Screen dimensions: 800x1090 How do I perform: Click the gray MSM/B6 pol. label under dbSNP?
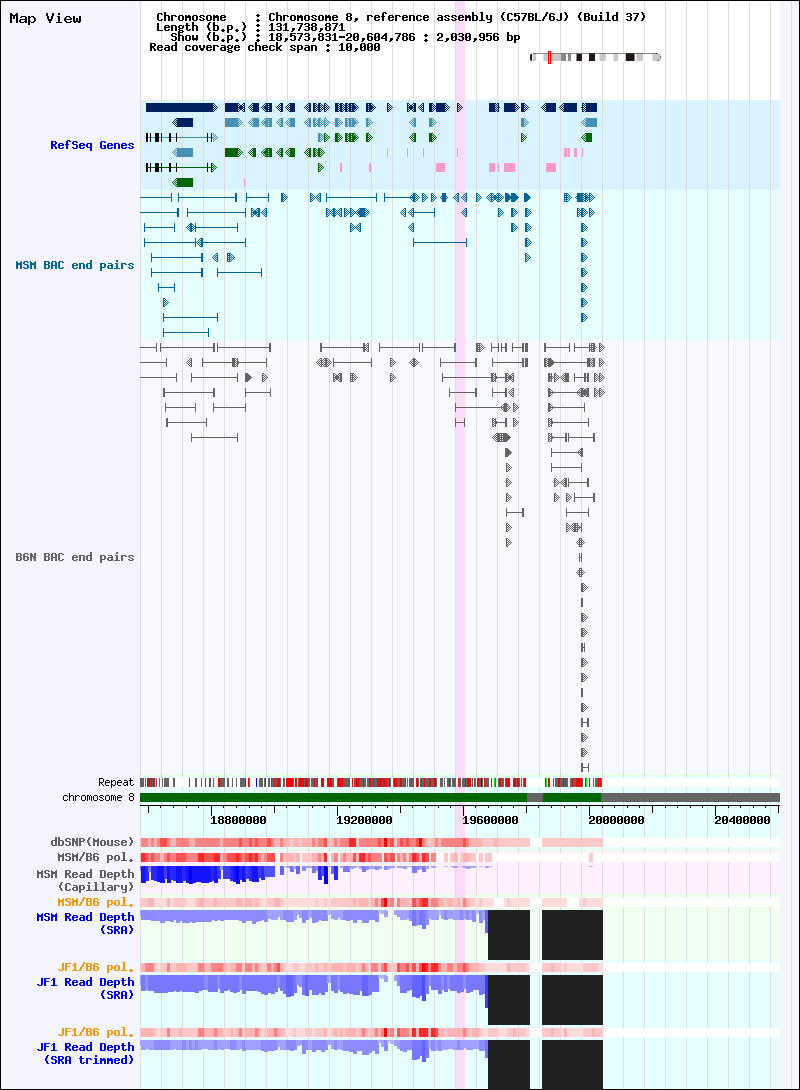(x=95, y=857)
